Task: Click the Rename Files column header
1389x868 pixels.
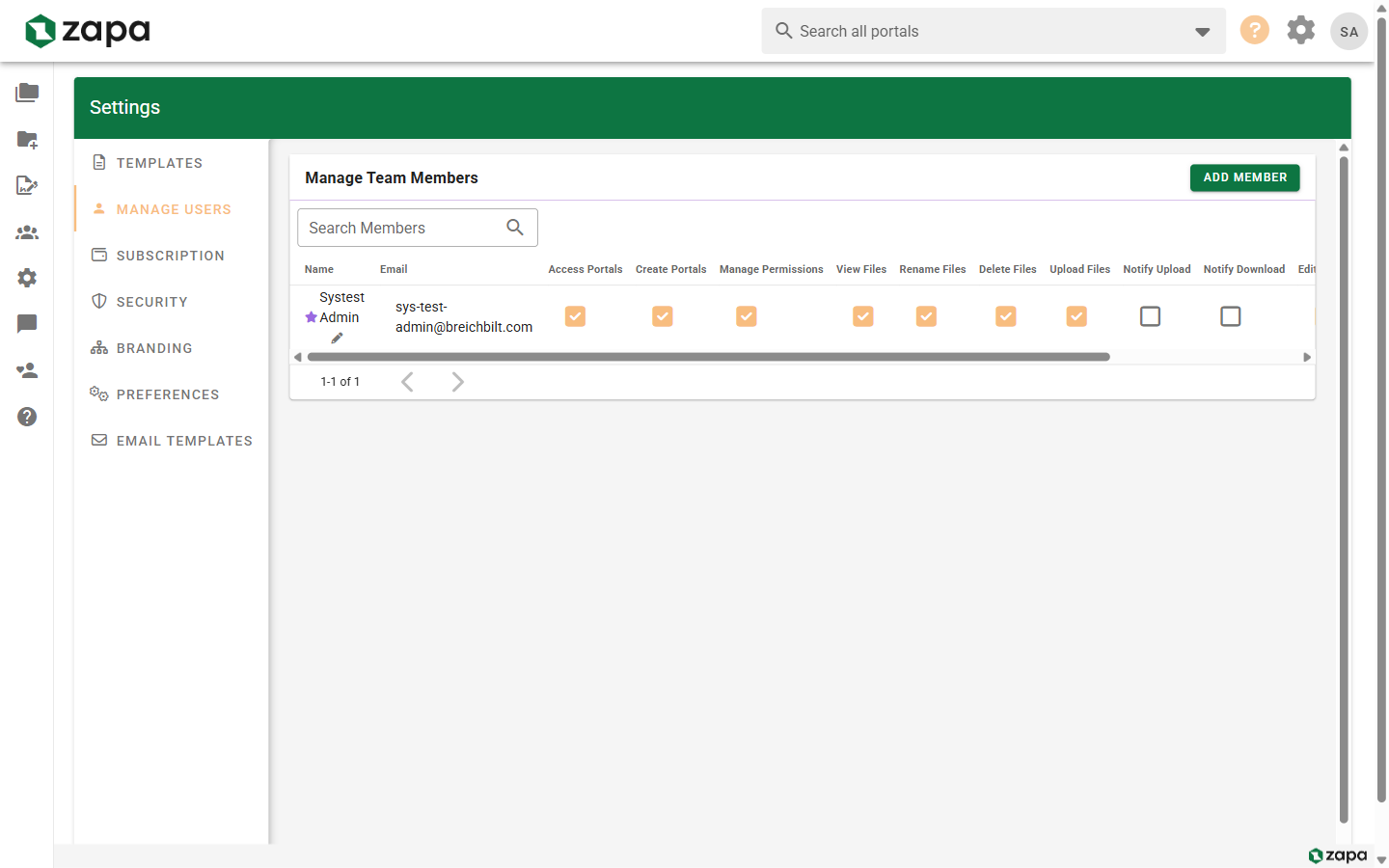Action: tap(933, 269)
